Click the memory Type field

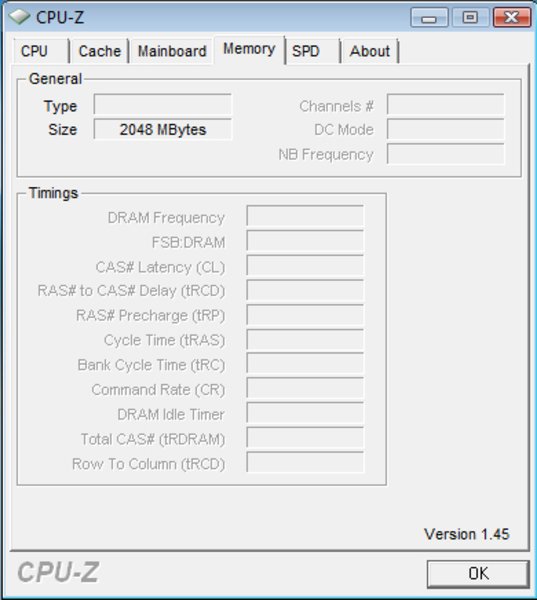(x=163, y=104)
